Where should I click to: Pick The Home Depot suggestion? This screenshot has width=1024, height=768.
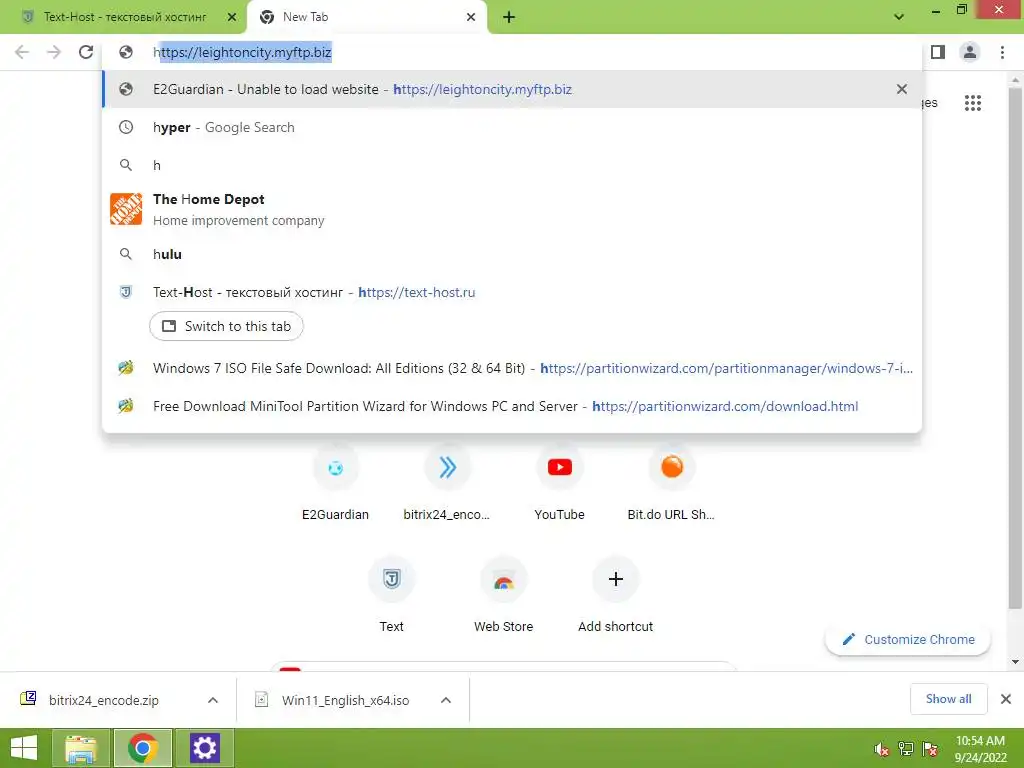(512, 210)
